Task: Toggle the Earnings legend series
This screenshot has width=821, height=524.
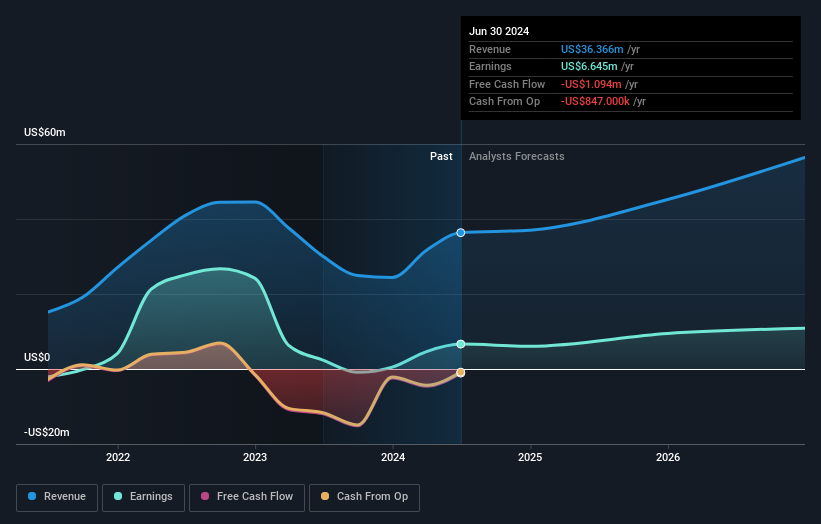Action: pyautogui.click(x=143, y=497)
